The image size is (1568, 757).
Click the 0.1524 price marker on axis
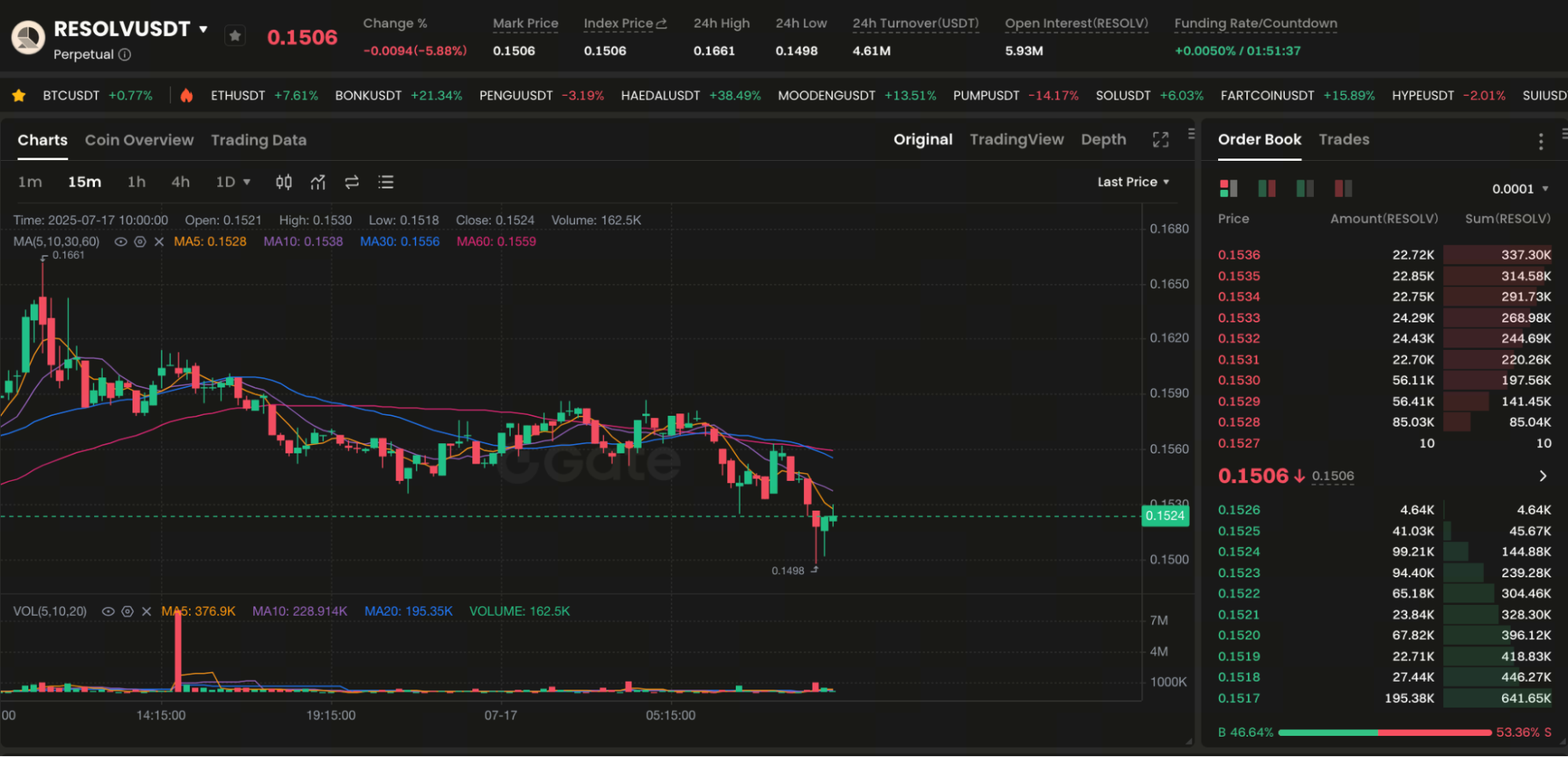[1165, 515]
